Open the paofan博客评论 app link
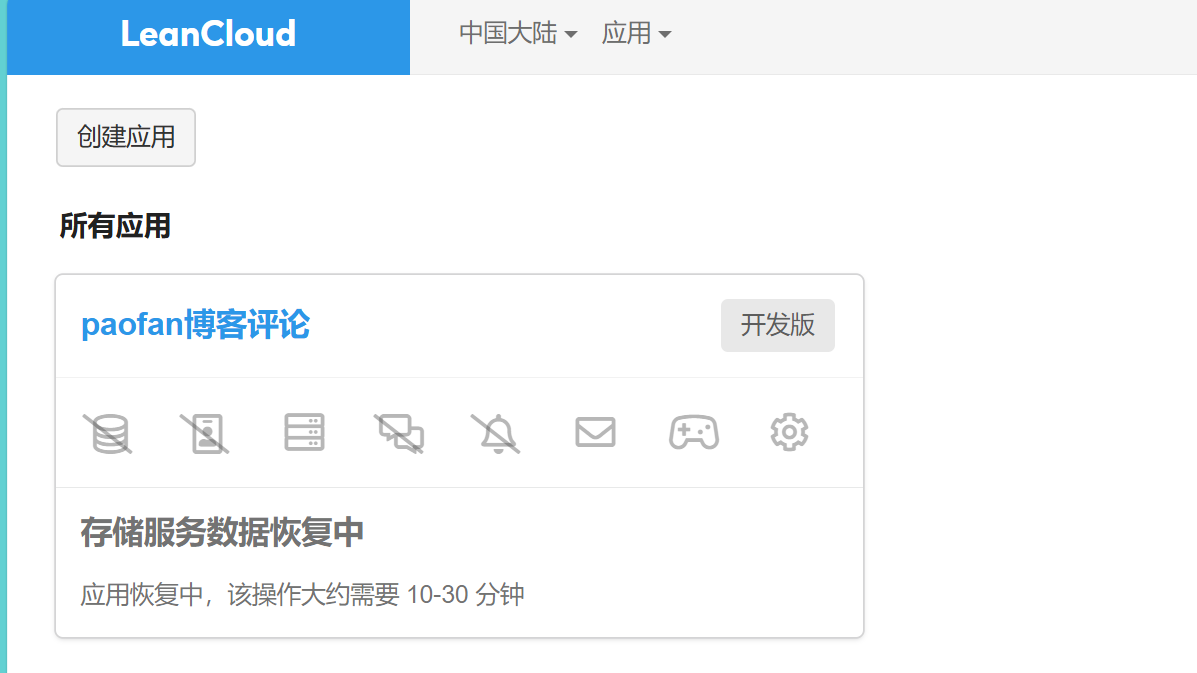The image size is (1197, 673). coord(195,325)
